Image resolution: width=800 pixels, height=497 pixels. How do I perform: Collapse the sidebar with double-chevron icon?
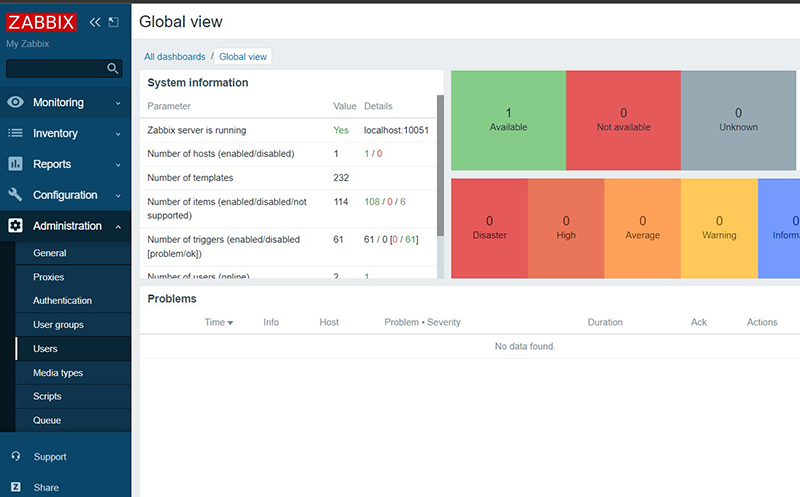click(x=95, y=22)
